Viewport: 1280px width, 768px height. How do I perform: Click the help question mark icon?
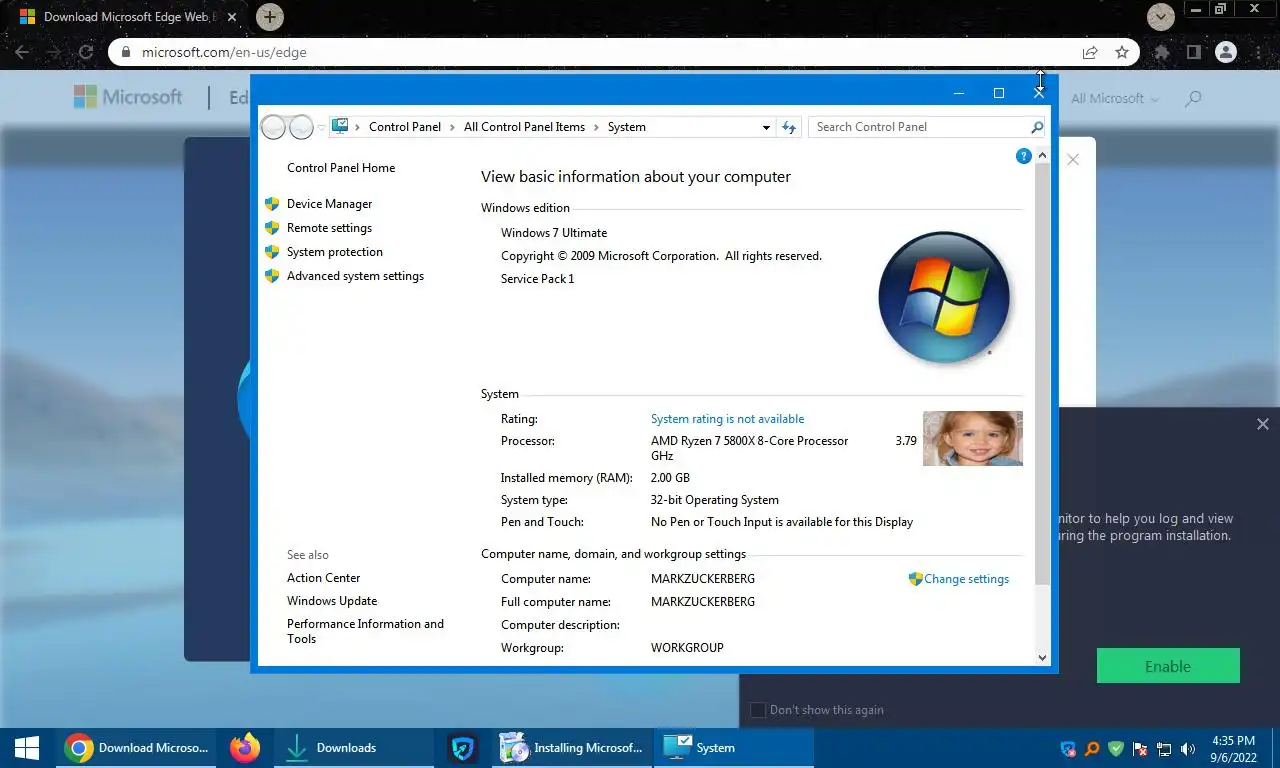(x=1023, y=156)
